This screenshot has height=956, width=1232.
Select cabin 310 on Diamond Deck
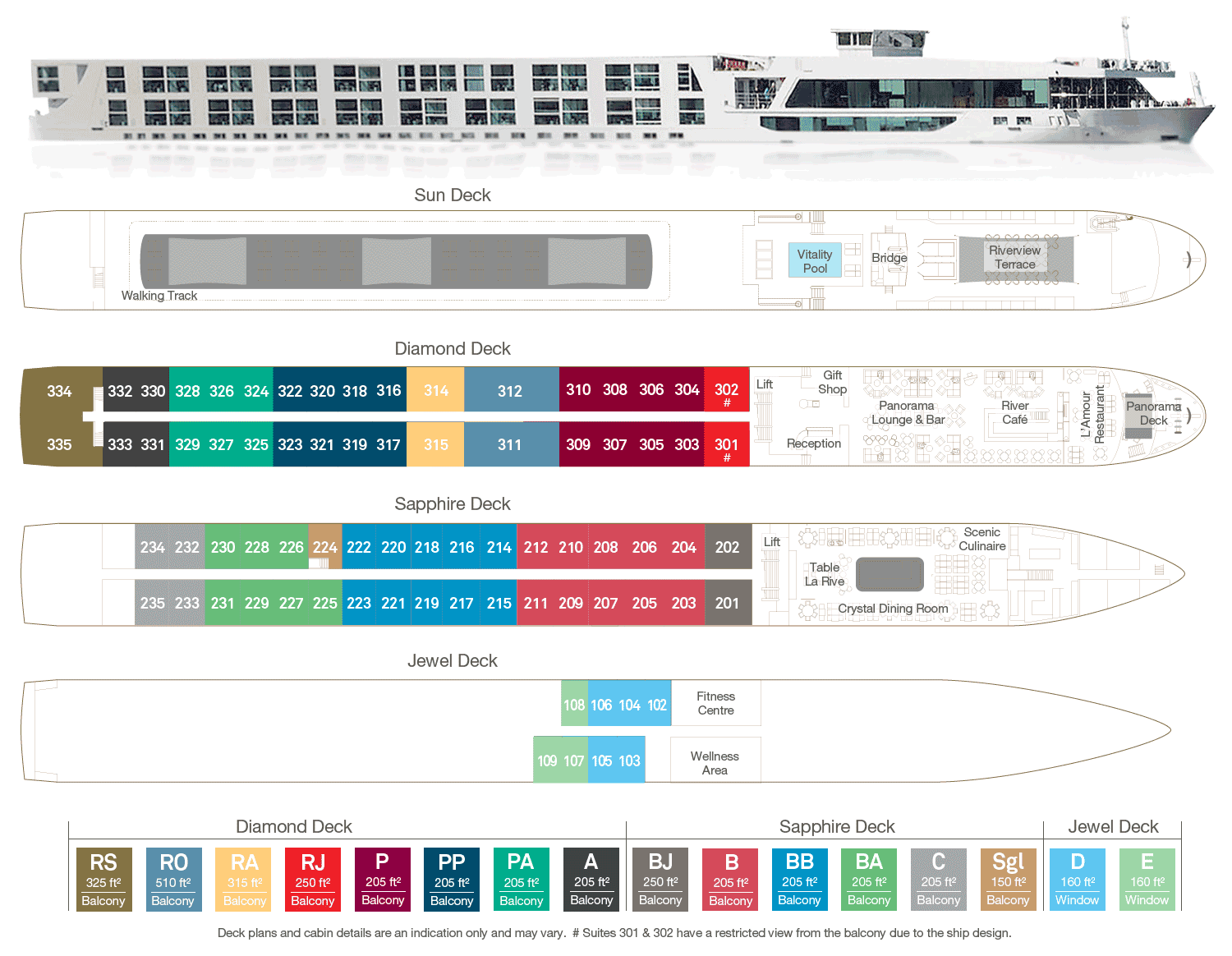pyautogui.click(x=578, y=390)
